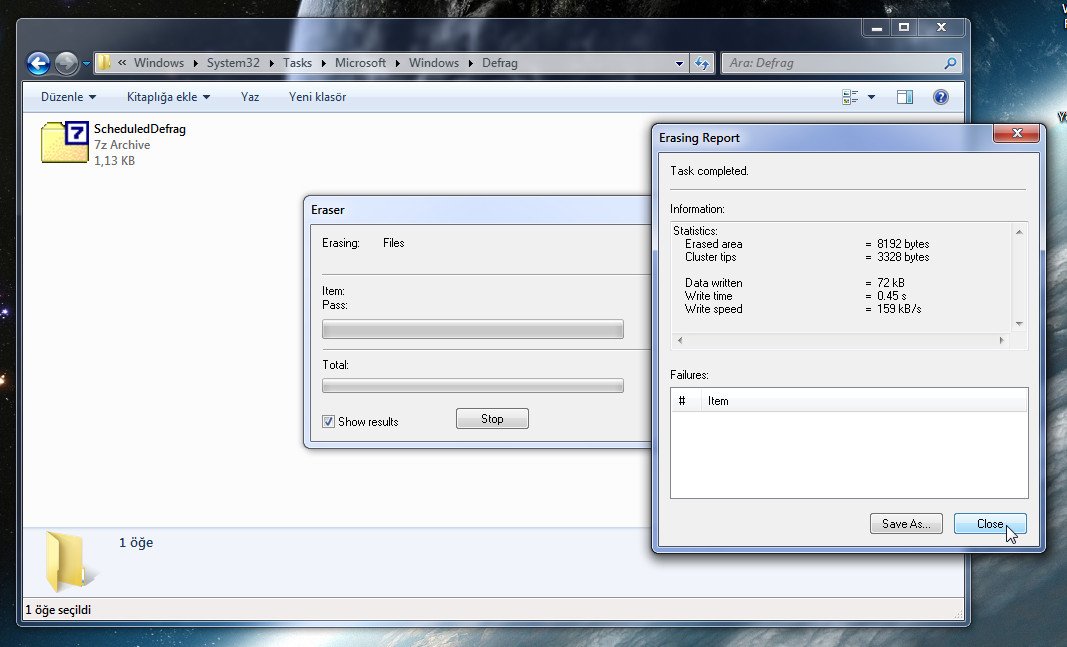Click the blue help icon
The image size is (1067, 647).
click(940, 97)
